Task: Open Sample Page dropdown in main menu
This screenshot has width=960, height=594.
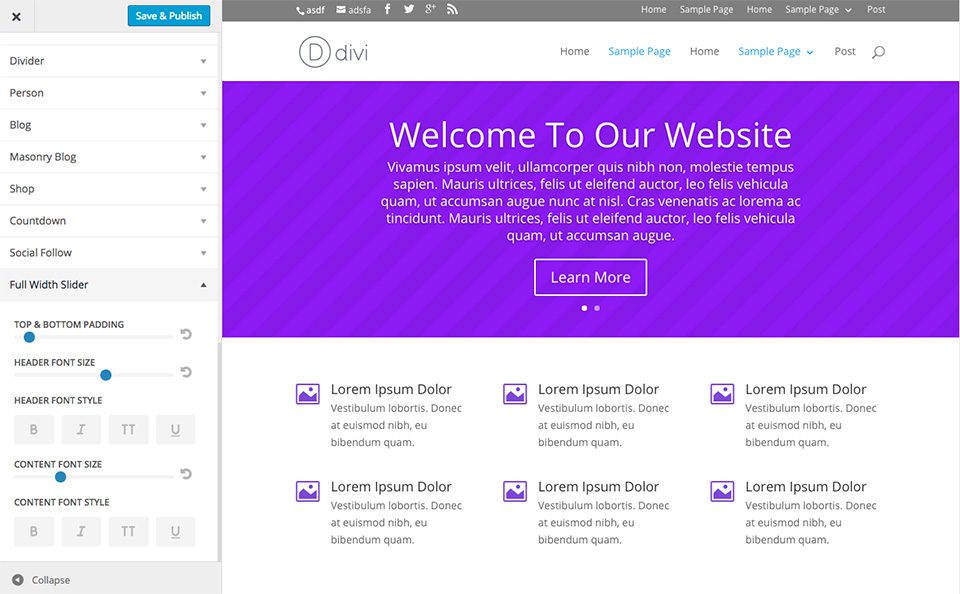Action: pos(775,51)
